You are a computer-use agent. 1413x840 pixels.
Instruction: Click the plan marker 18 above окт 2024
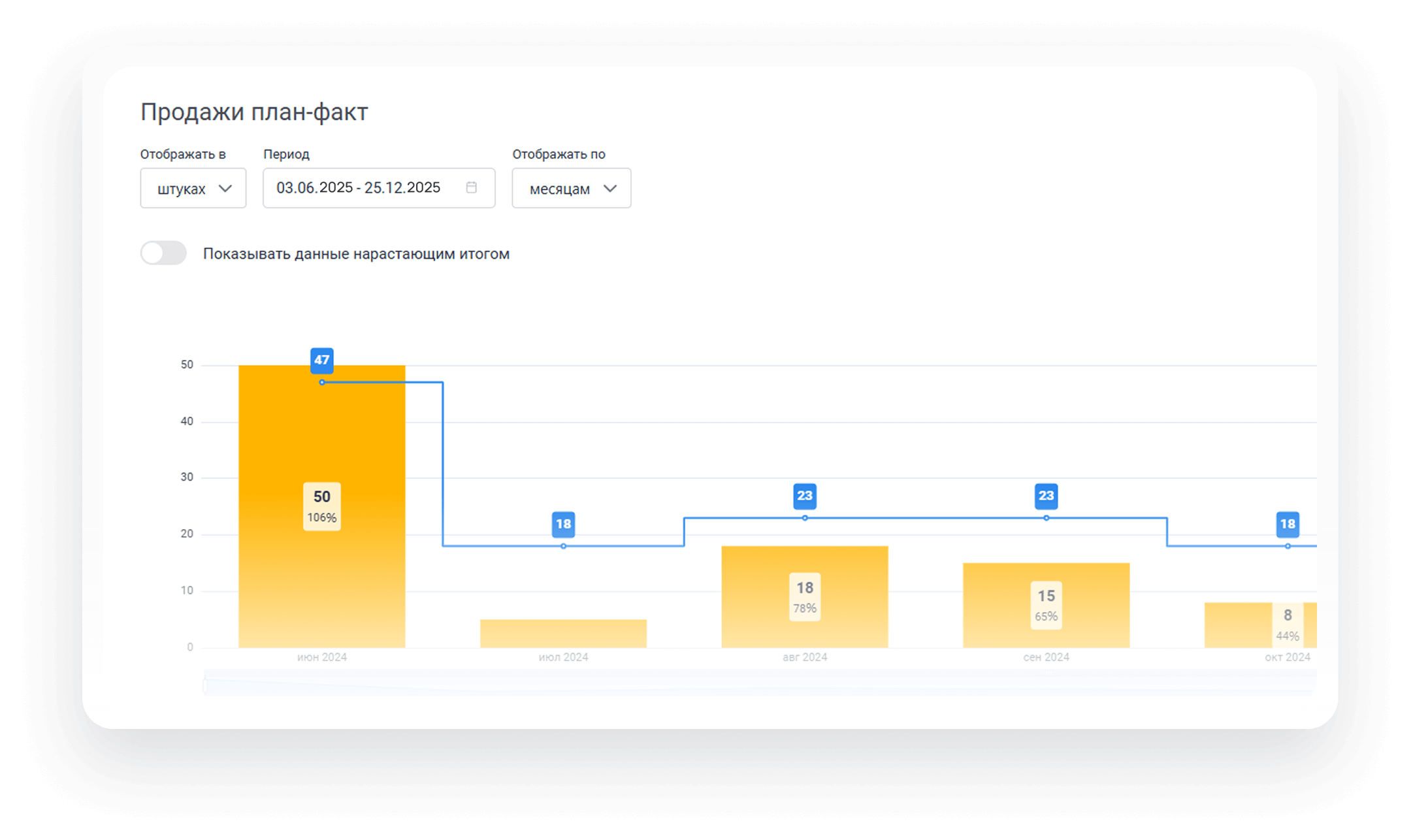(1287, 524)
